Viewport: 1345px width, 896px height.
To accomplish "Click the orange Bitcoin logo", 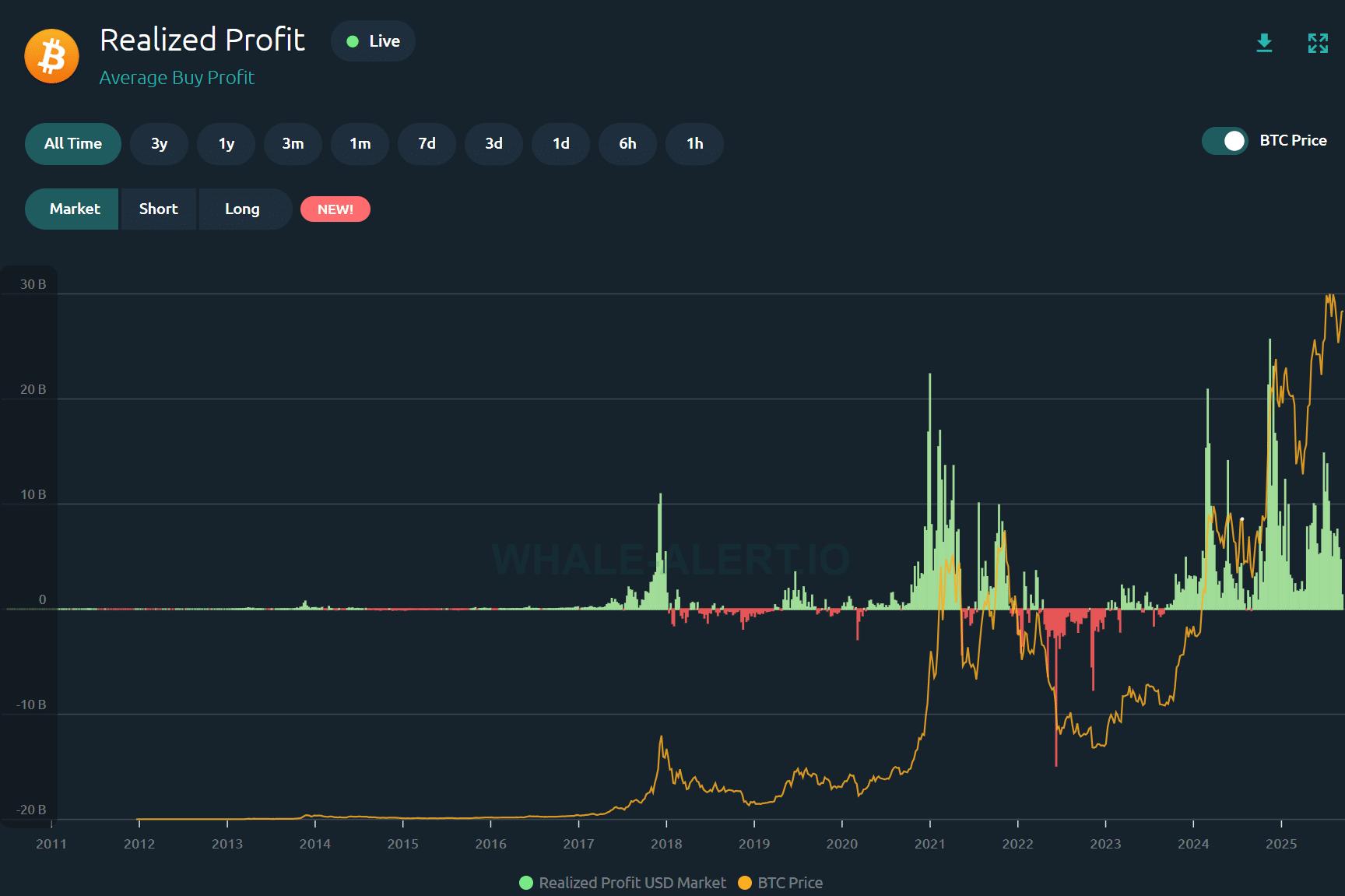I will pos(51,56).
